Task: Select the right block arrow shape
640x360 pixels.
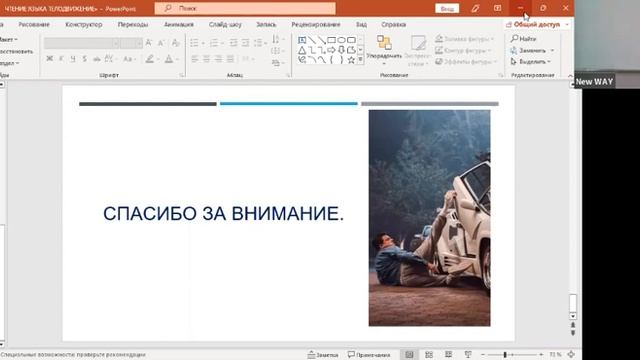Action: click(x=331, y=50)
